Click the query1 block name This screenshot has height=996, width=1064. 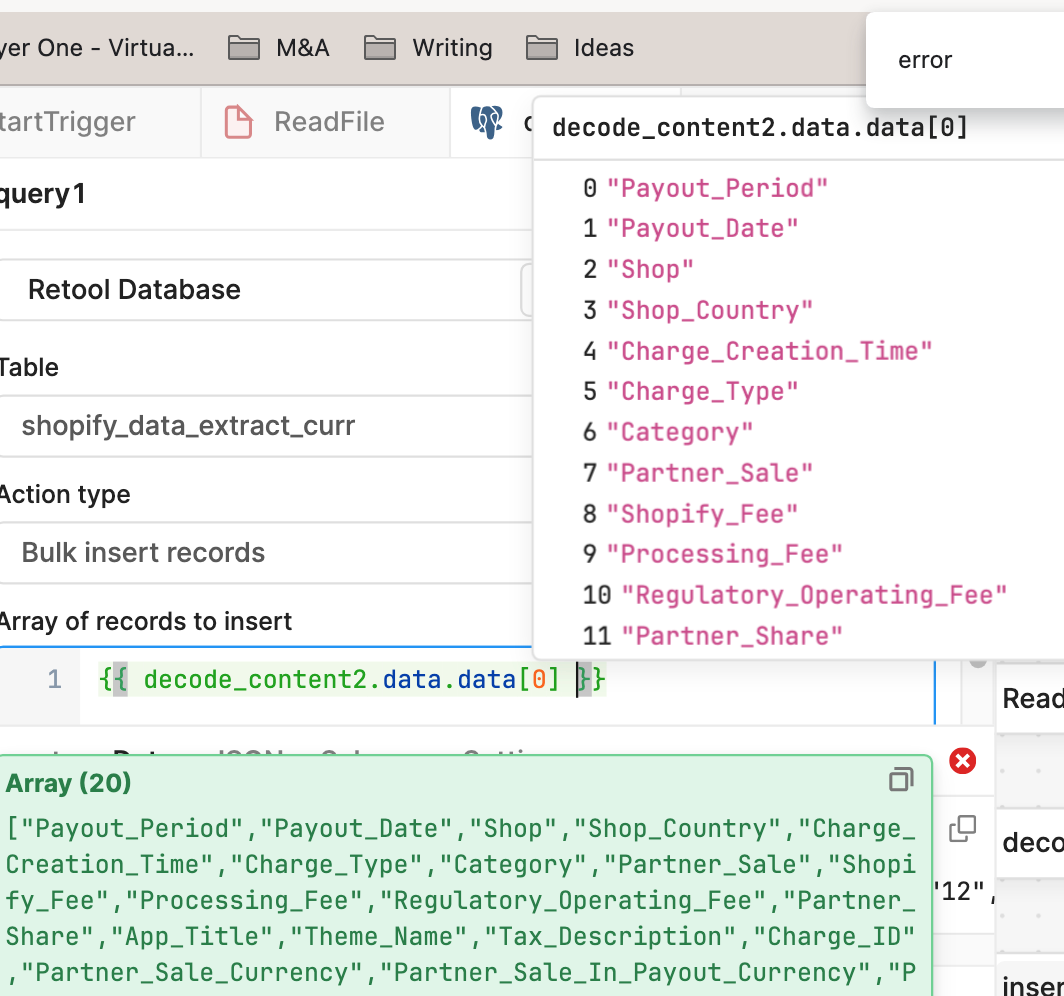tap(43, 194)
